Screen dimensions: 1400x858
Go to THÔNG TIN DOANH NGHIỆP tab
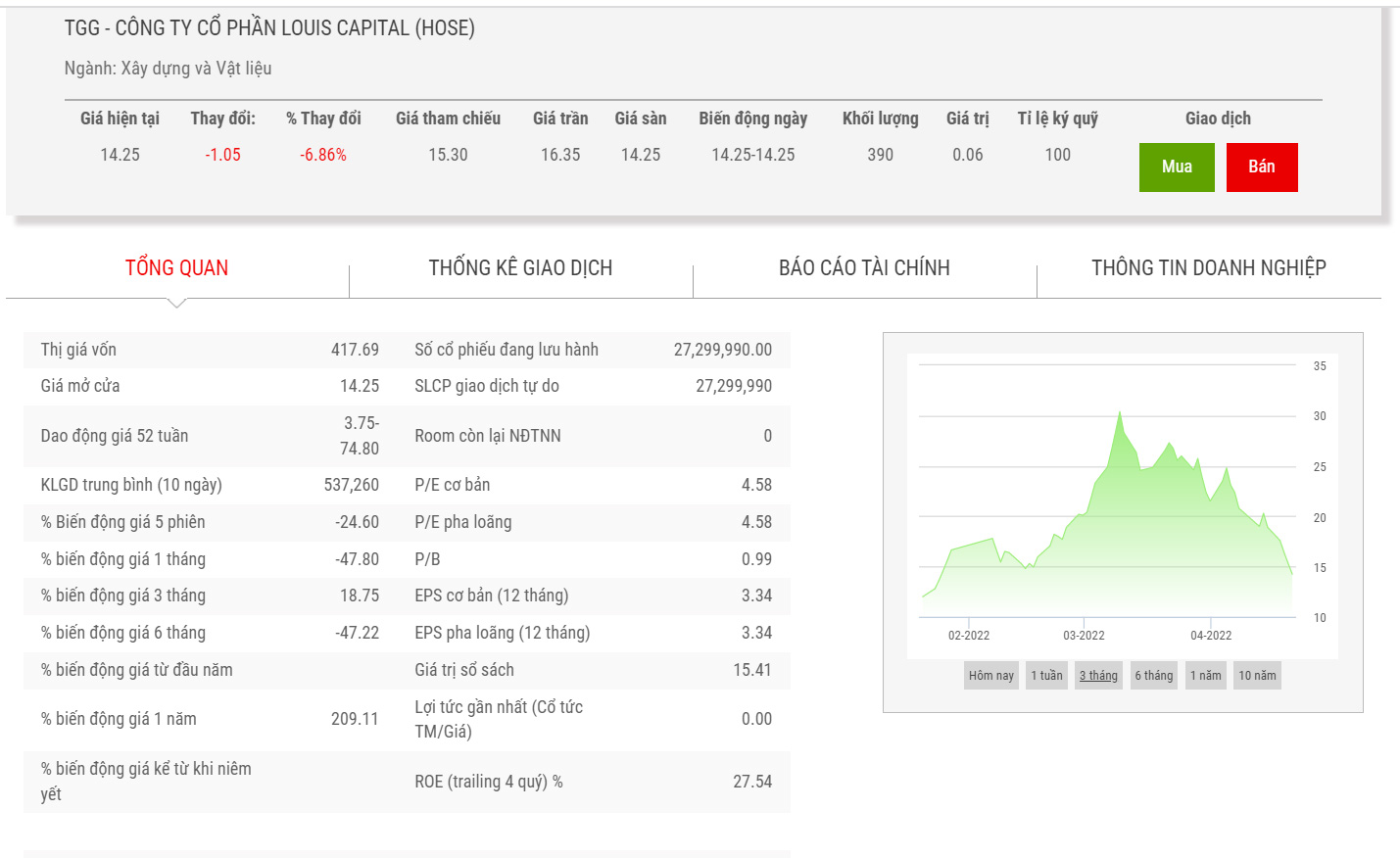click(x=1208, y=268)
